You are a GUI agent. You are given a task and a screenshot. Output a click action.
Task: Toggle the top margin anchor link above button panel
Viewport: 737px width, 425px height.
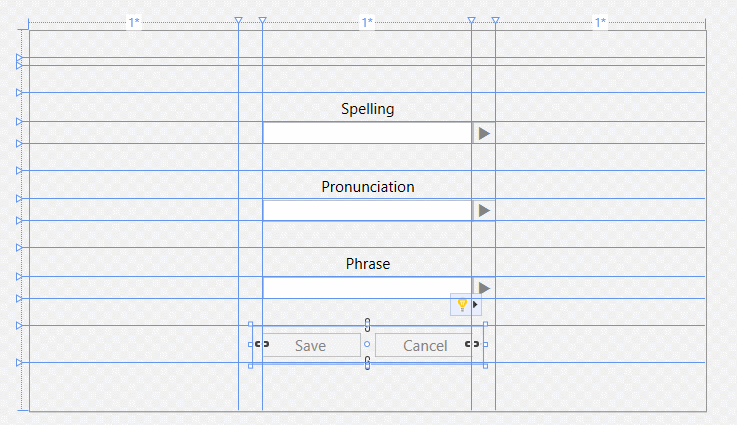tap(368, 325)
